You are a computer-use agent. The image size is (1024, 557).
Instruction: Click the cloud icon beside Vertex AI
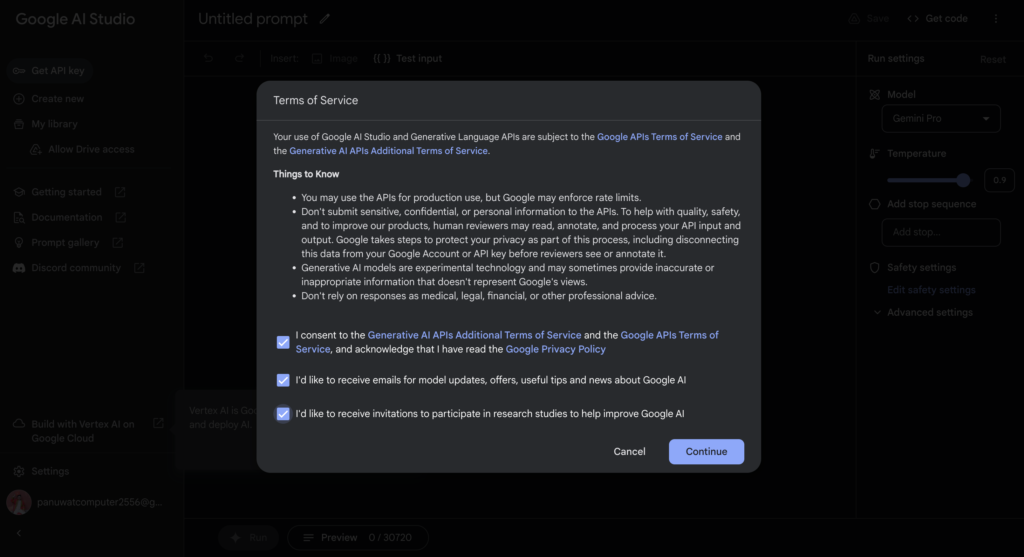[19, 424]
